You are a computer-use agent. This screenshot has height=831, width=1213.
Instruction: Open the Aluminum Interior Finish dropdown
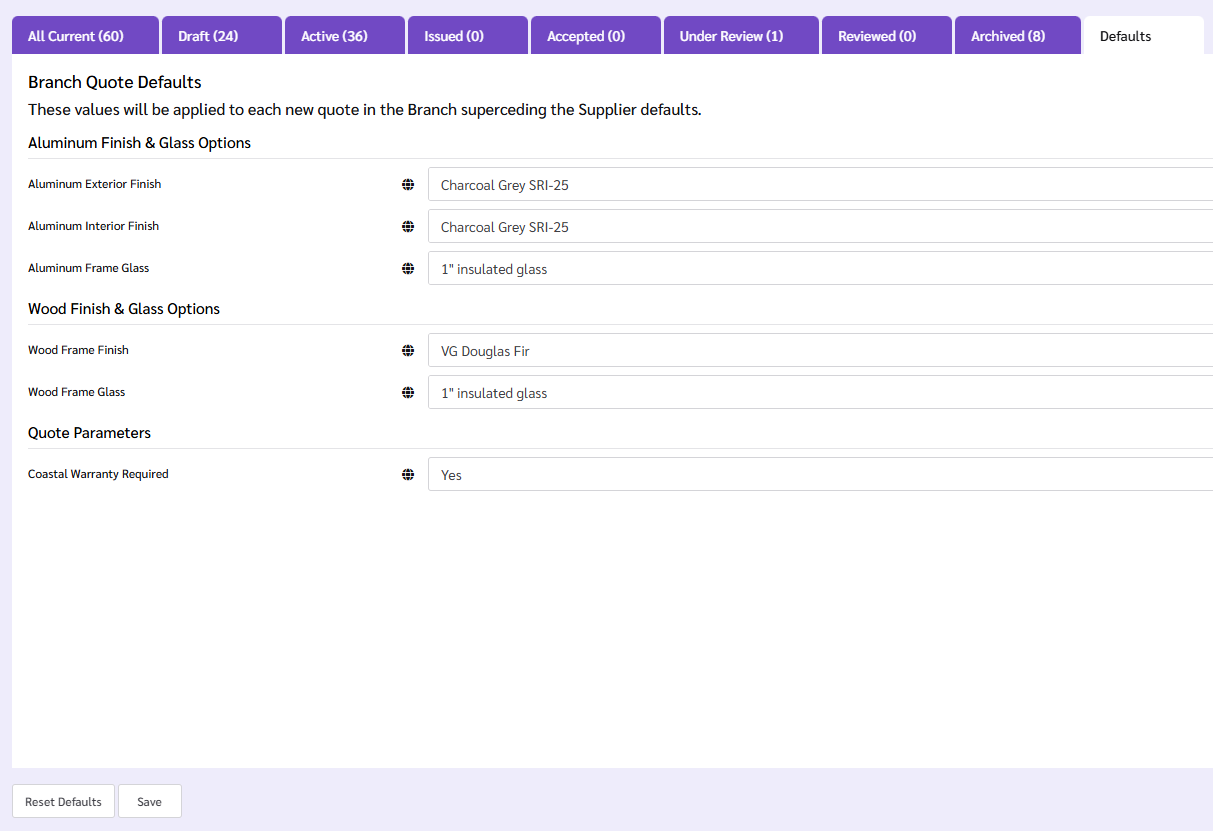pos(820,227)
